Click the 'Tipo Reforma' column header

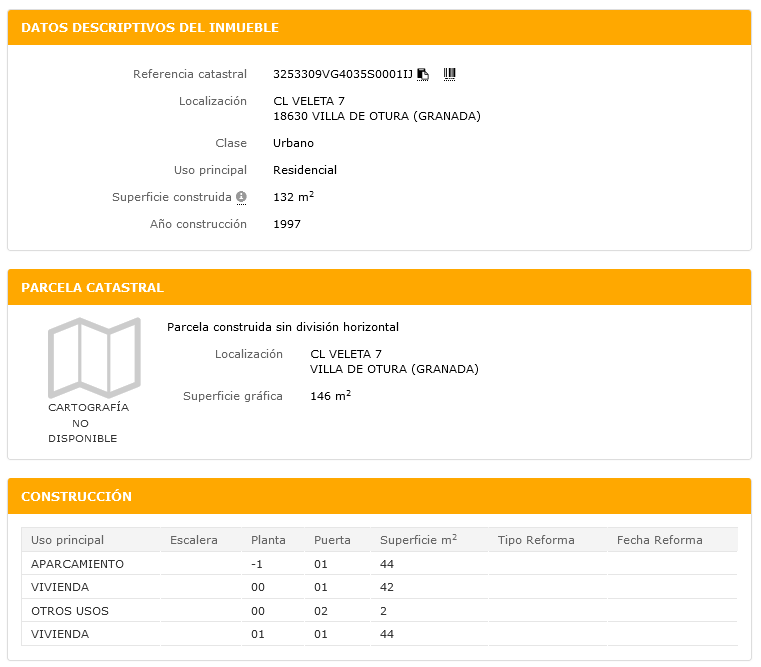click(536, 540)
